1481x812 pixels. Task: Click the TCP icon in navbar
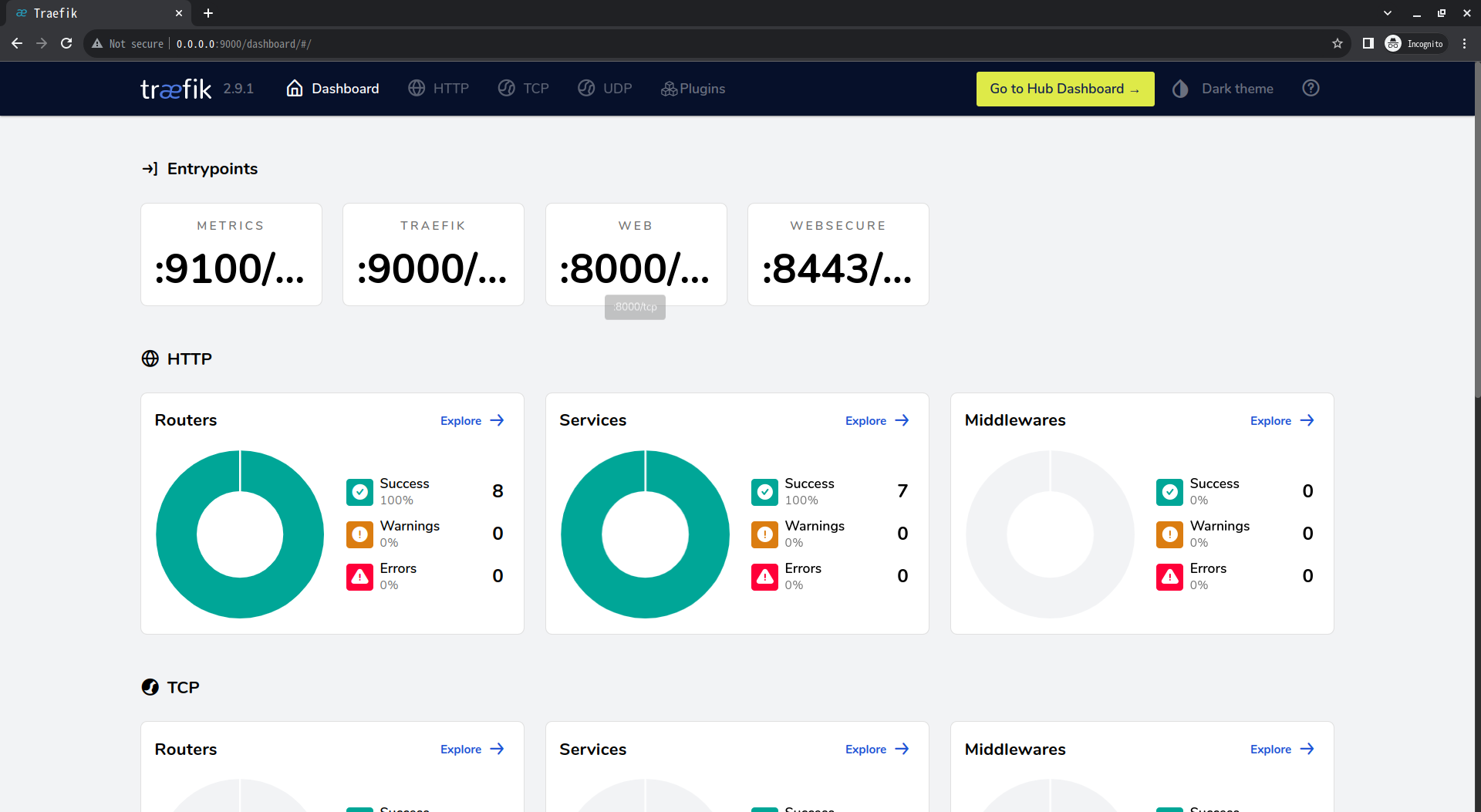(506, 89)
